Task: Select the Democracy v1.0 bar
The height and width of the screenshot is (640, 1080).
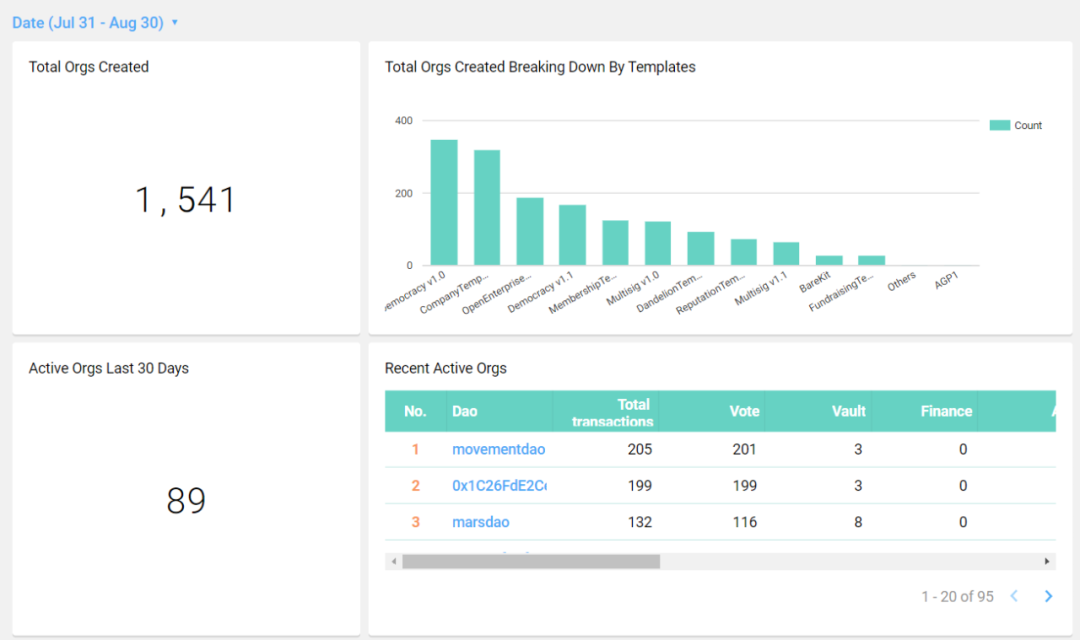Action: [444, 202]
